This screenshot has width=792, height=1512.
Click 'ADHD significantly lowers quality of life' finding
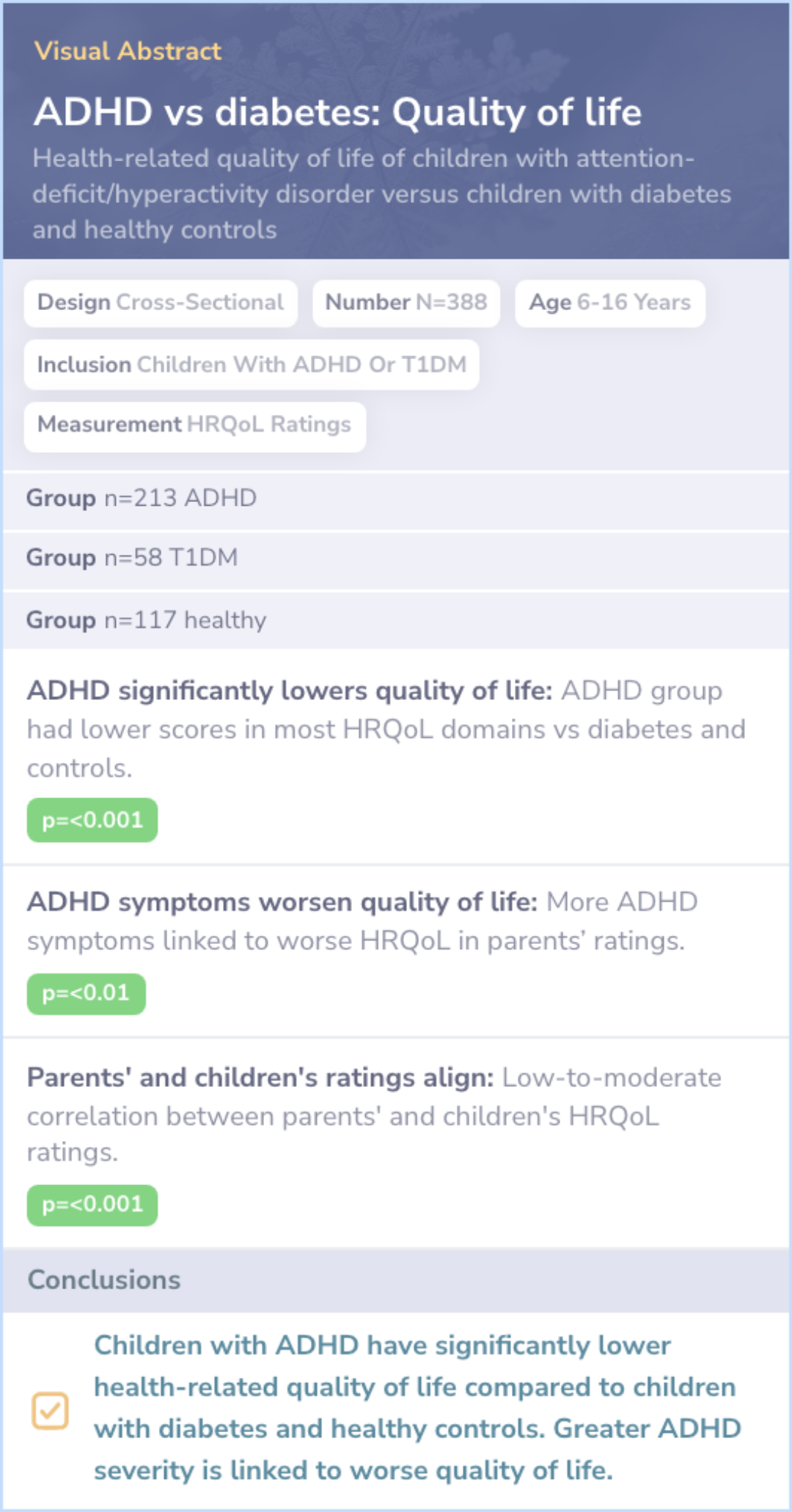tap(386, 729)
